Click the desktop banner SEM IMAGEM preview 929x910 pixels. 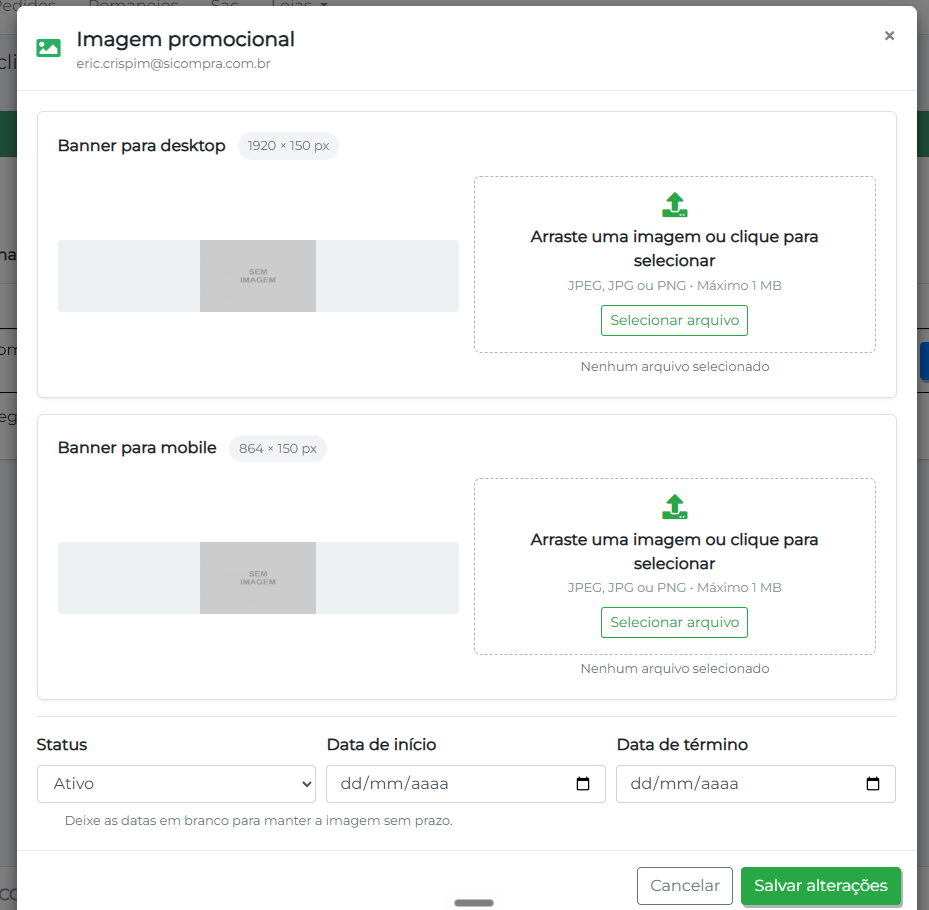pyautogui.click(x=258, y=276)
